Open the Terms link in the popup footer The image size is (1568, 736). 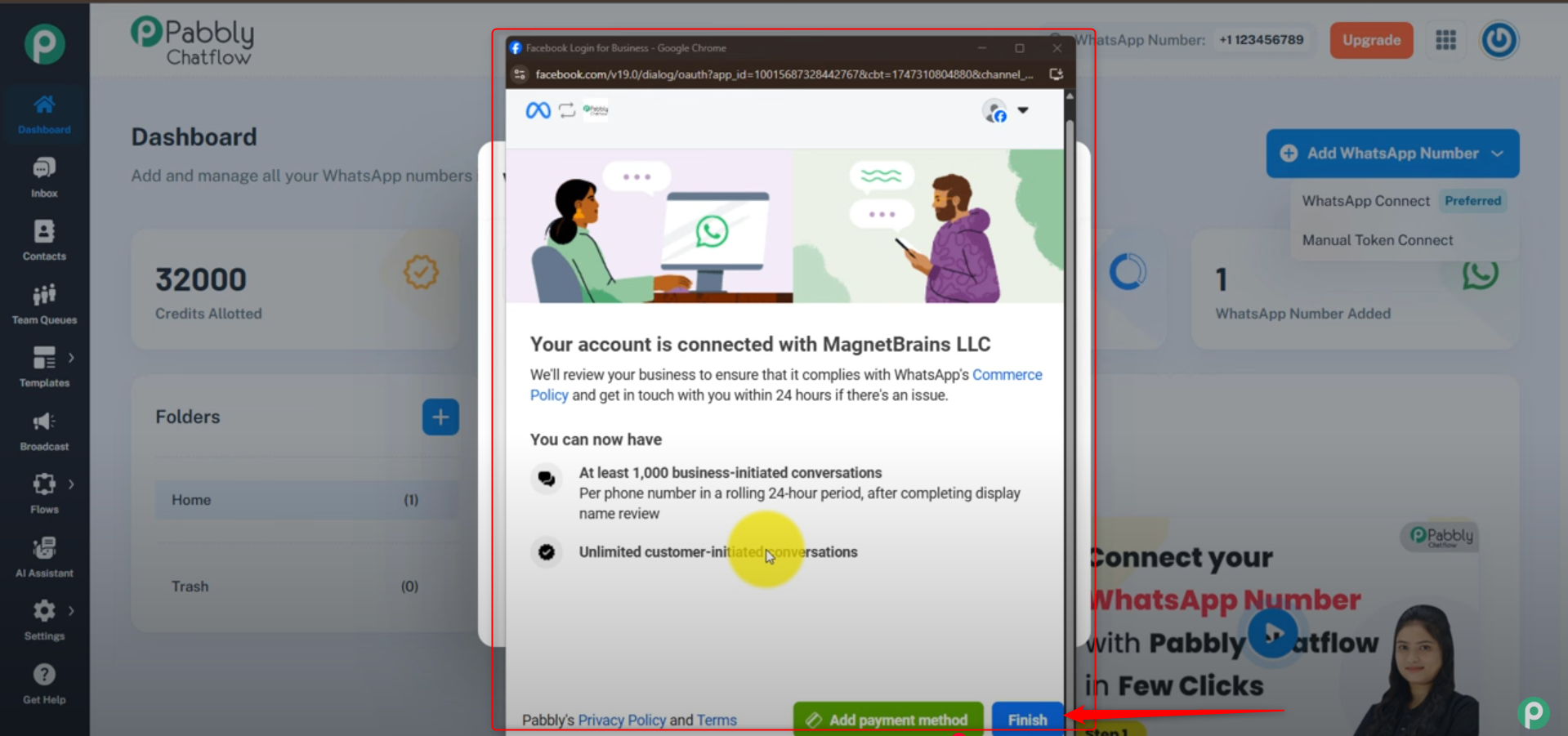coord(717,720)
